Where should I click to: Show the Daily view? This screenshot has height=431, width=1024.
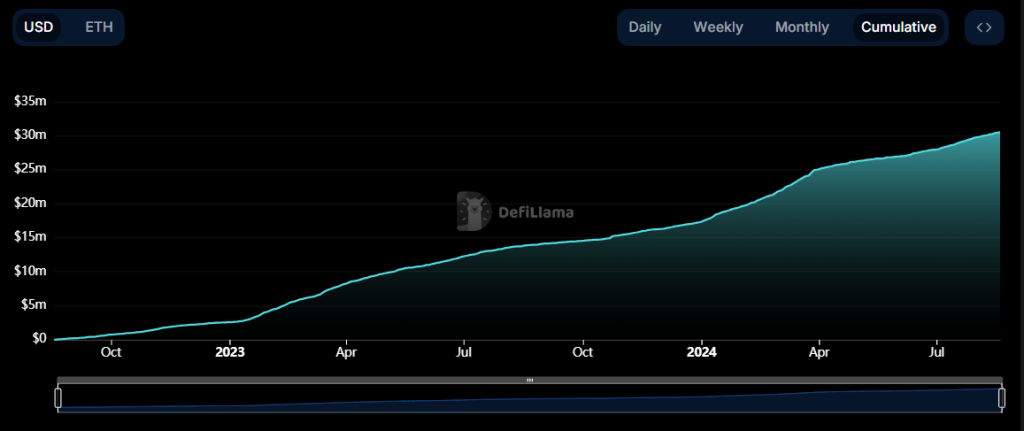click(645, 27)
